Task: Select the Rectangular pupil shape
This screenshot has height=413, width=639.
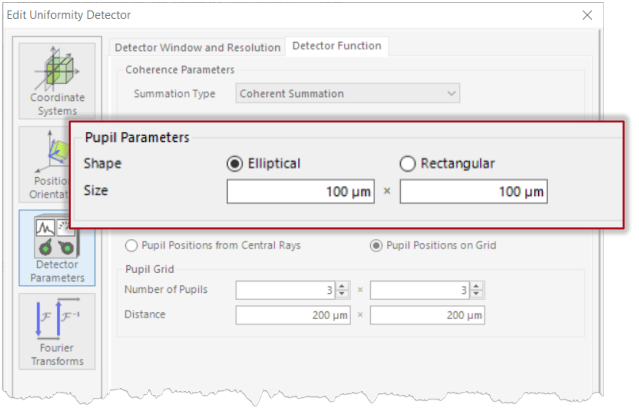Action: [x=407, y=163]
